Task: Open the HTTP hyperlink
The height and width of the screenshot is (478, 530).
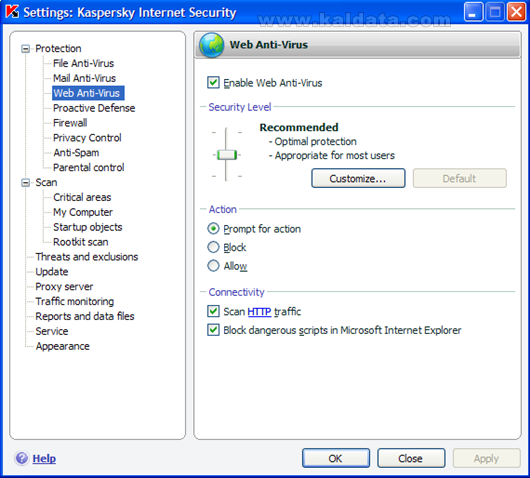Action: pos(259,311)
